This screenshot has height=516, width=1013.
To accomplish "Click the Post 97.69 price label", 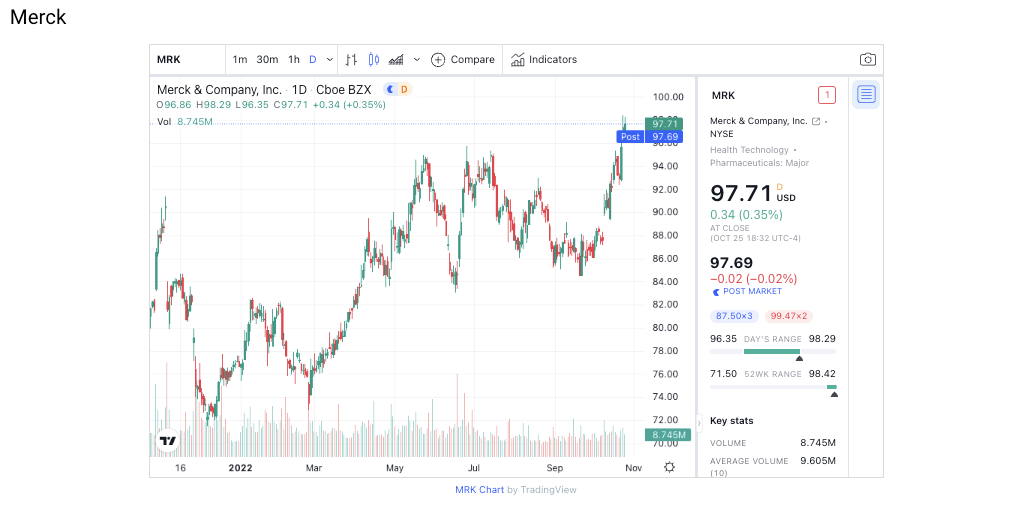I will [x=649, y=136].
